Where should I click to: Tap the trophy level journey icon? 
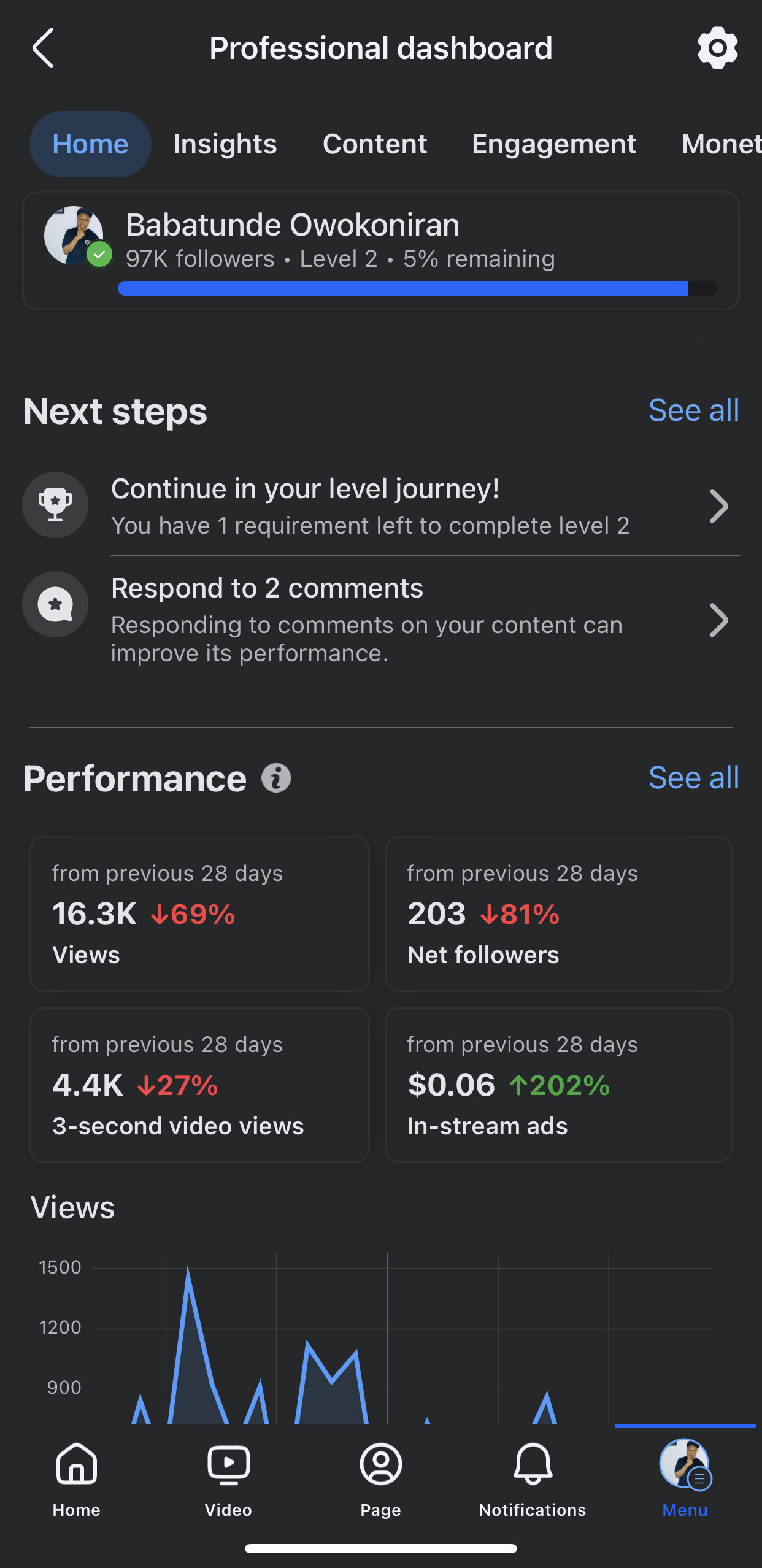point(55,505)
